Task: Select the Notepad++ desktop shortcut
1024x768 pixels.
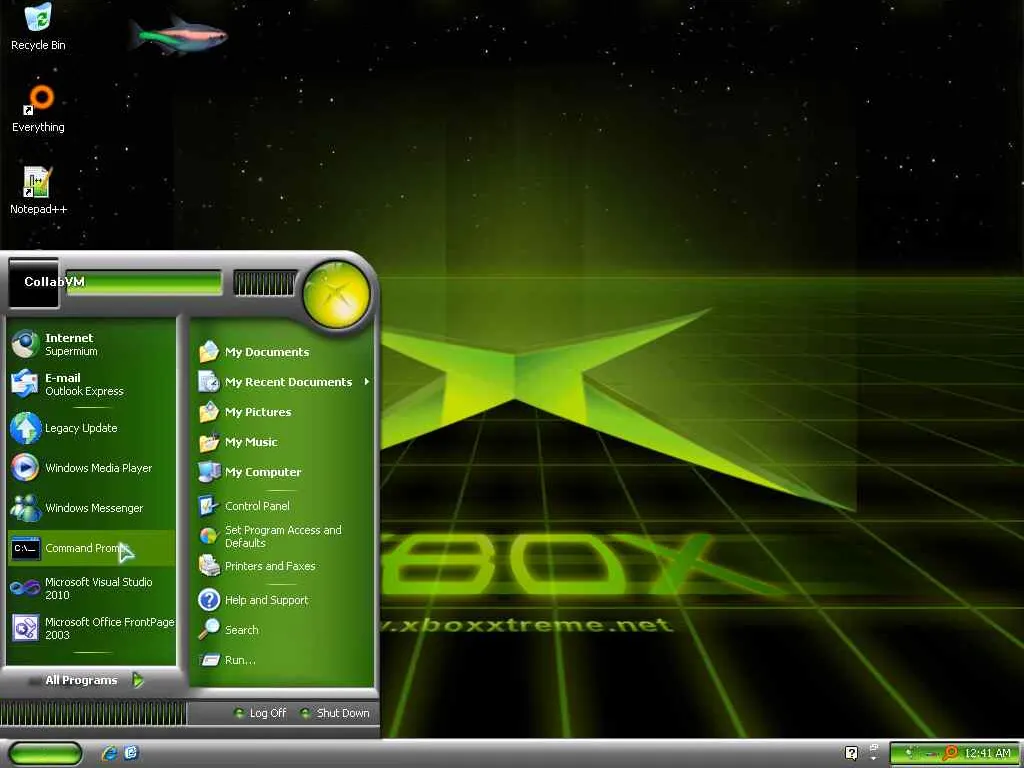Action: click(x=38, y=191)
